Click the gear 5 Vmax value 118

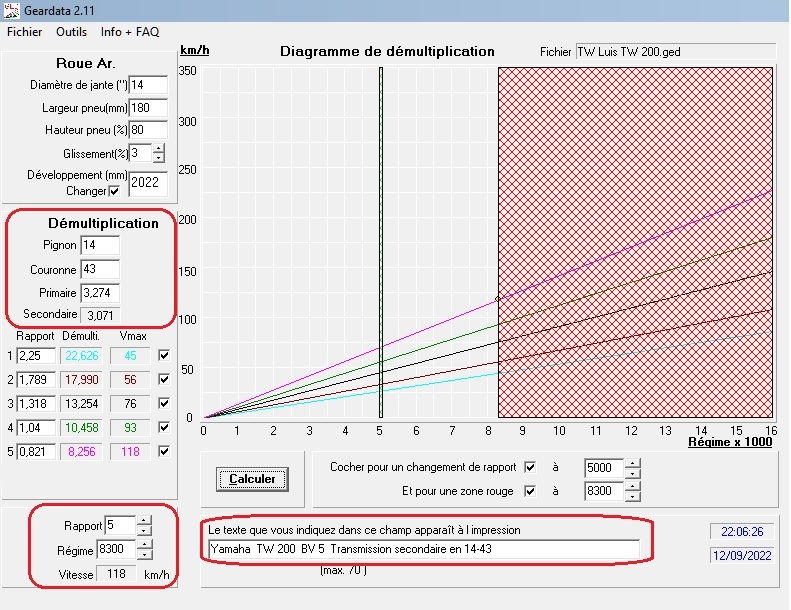point(130,452)
